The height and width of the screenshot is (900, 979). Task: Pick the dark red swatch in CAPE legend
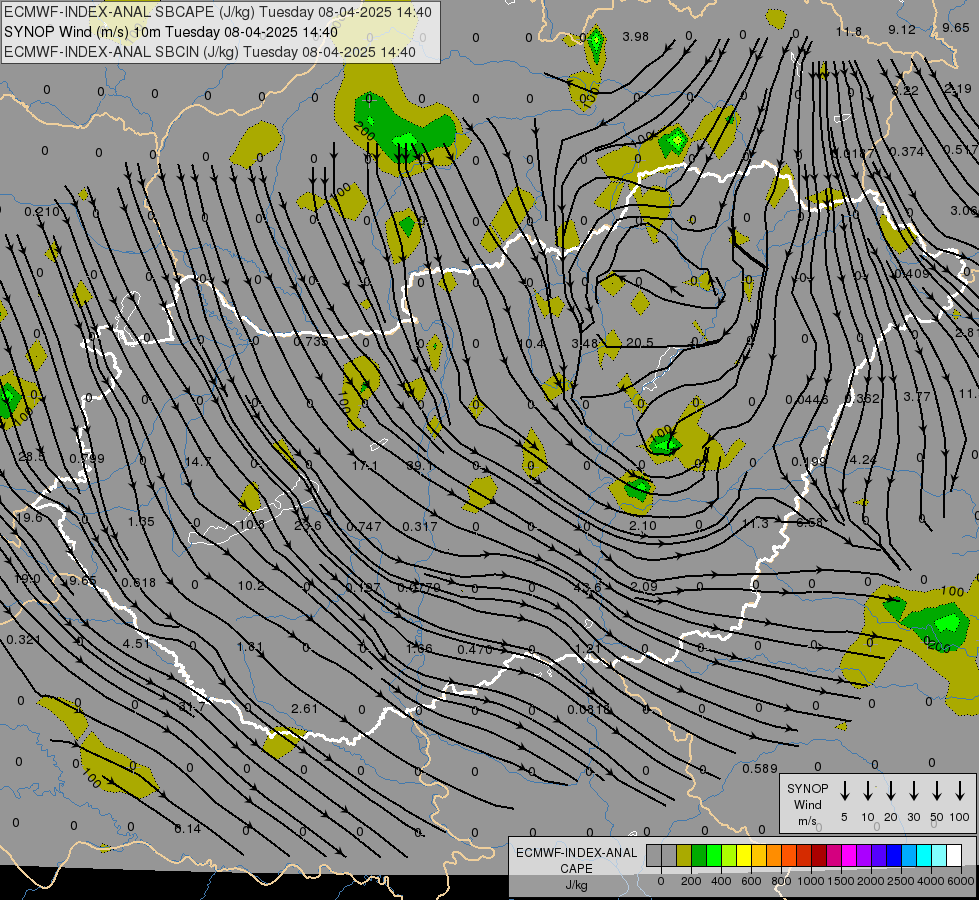point(819,856)
